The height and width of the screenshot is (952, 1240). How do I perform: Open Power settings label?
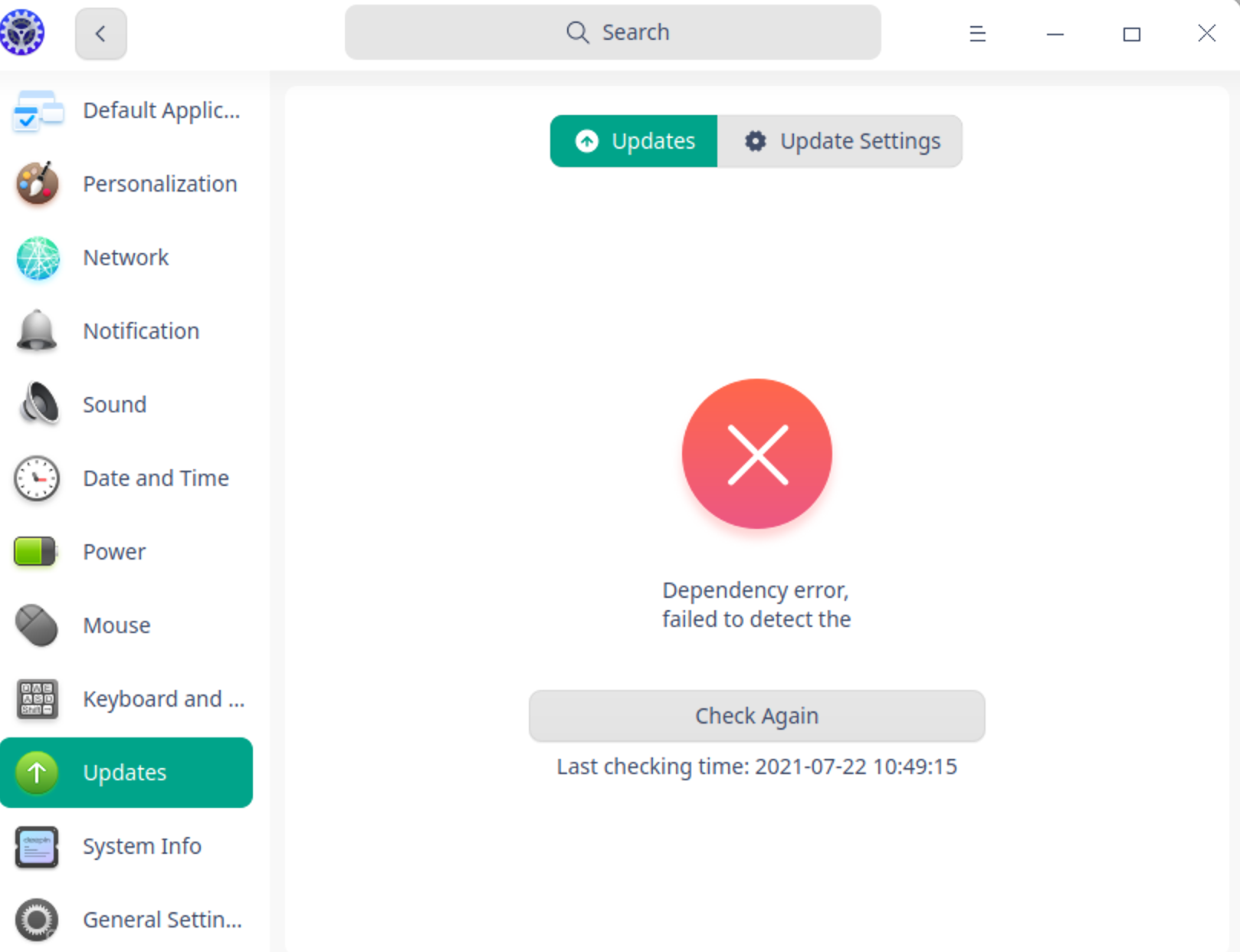pos(114,552)
